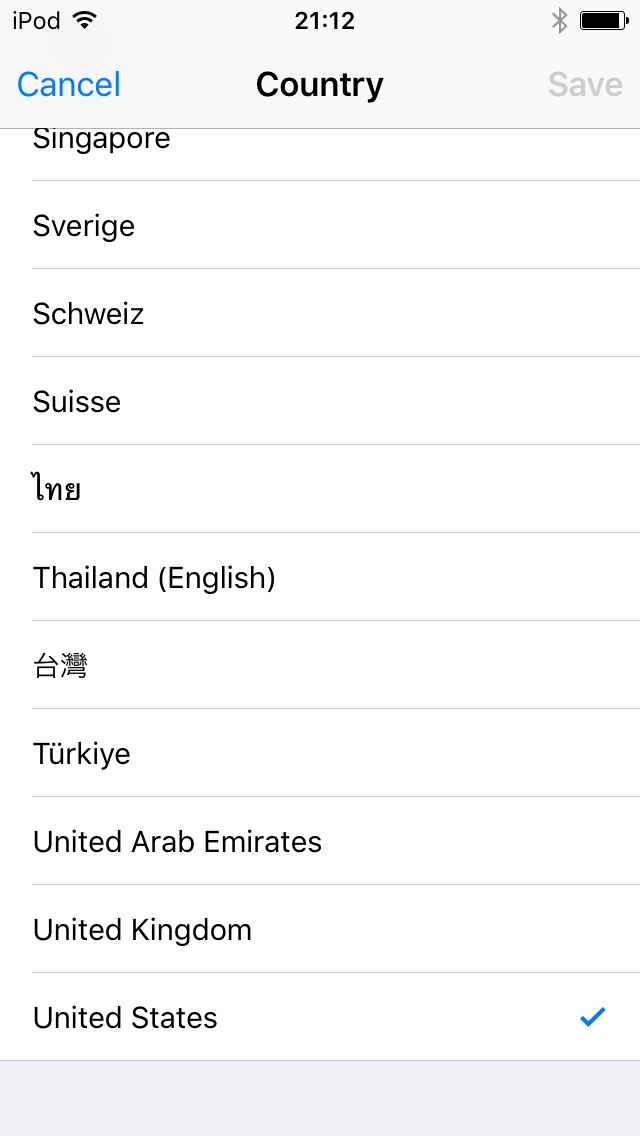Choose Thailand (English) option
This screenshot has width=640, height=1136.
[154, 578]
